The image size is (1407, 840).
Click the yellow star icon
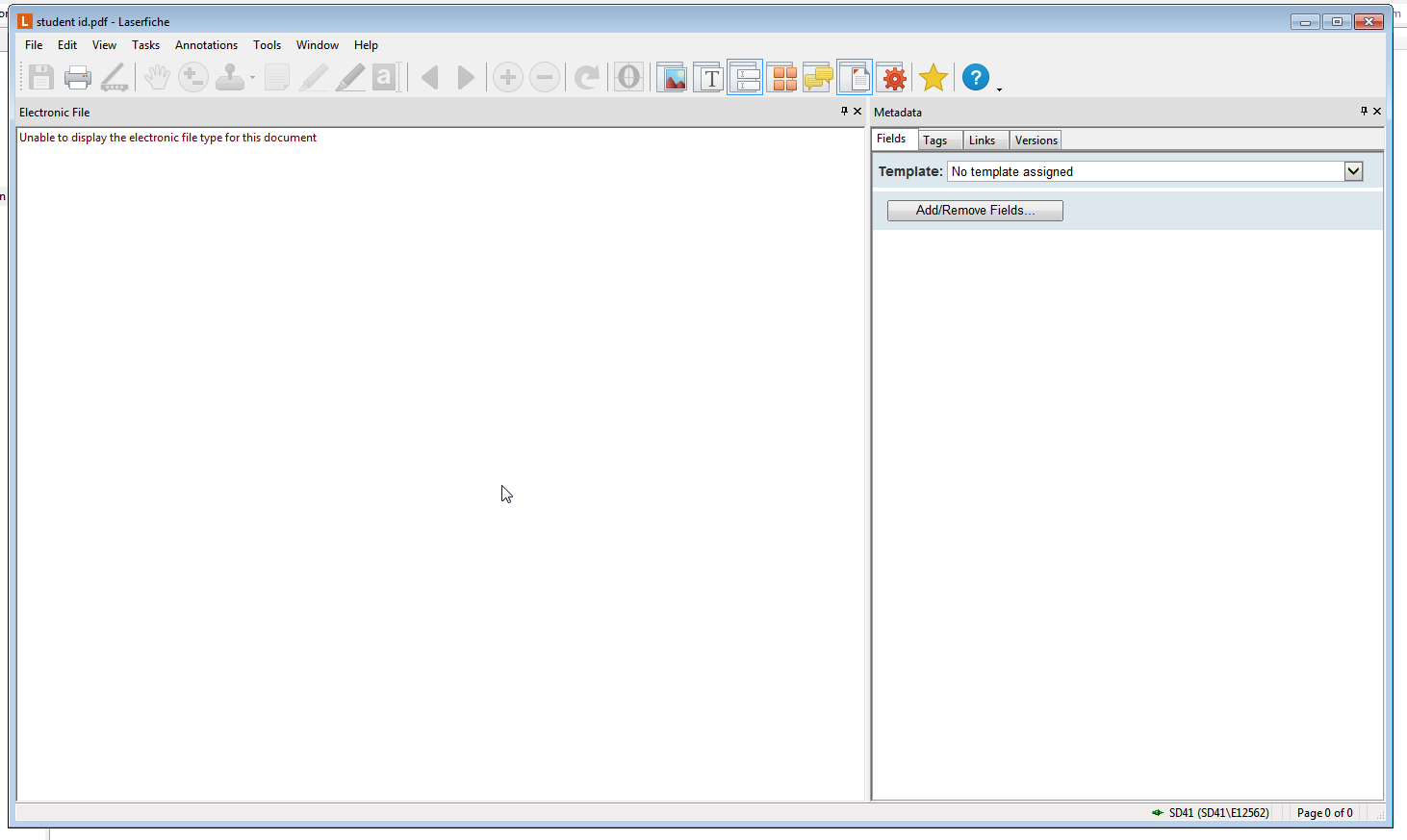tap(933, 78)
